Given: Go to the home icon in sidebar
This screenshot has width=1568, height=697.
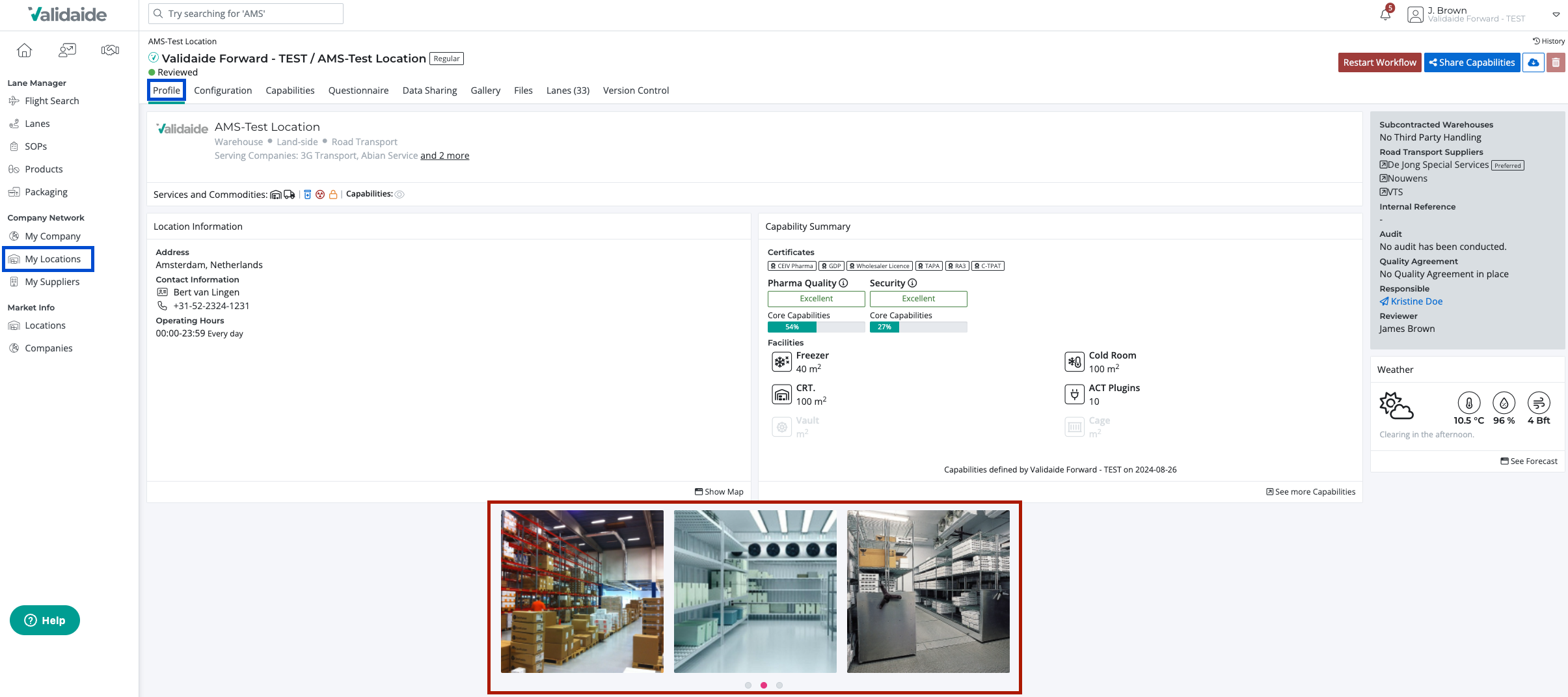Looking at the screenshot, I should (24, 50).
